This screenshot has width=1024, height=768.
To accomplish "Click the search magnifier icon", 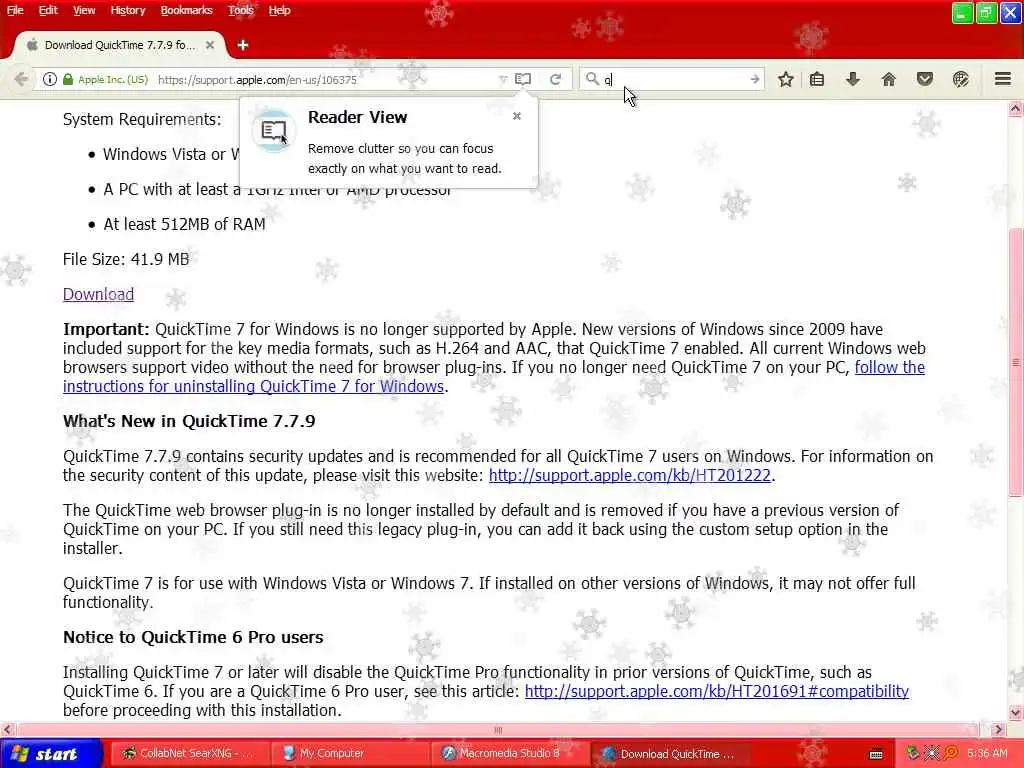I will click(592, 79).
